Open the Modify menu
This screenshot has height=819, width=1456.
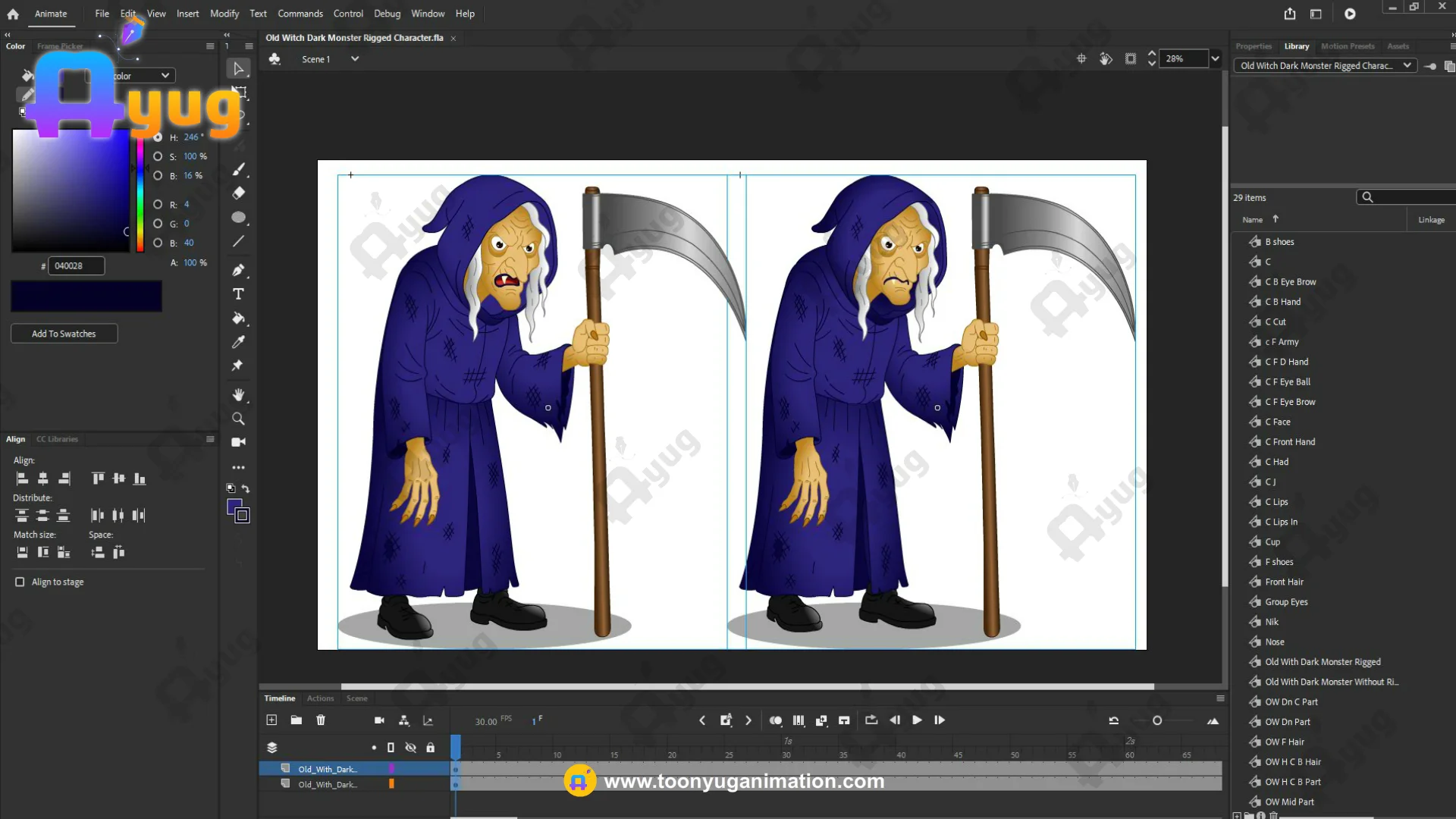224,14
